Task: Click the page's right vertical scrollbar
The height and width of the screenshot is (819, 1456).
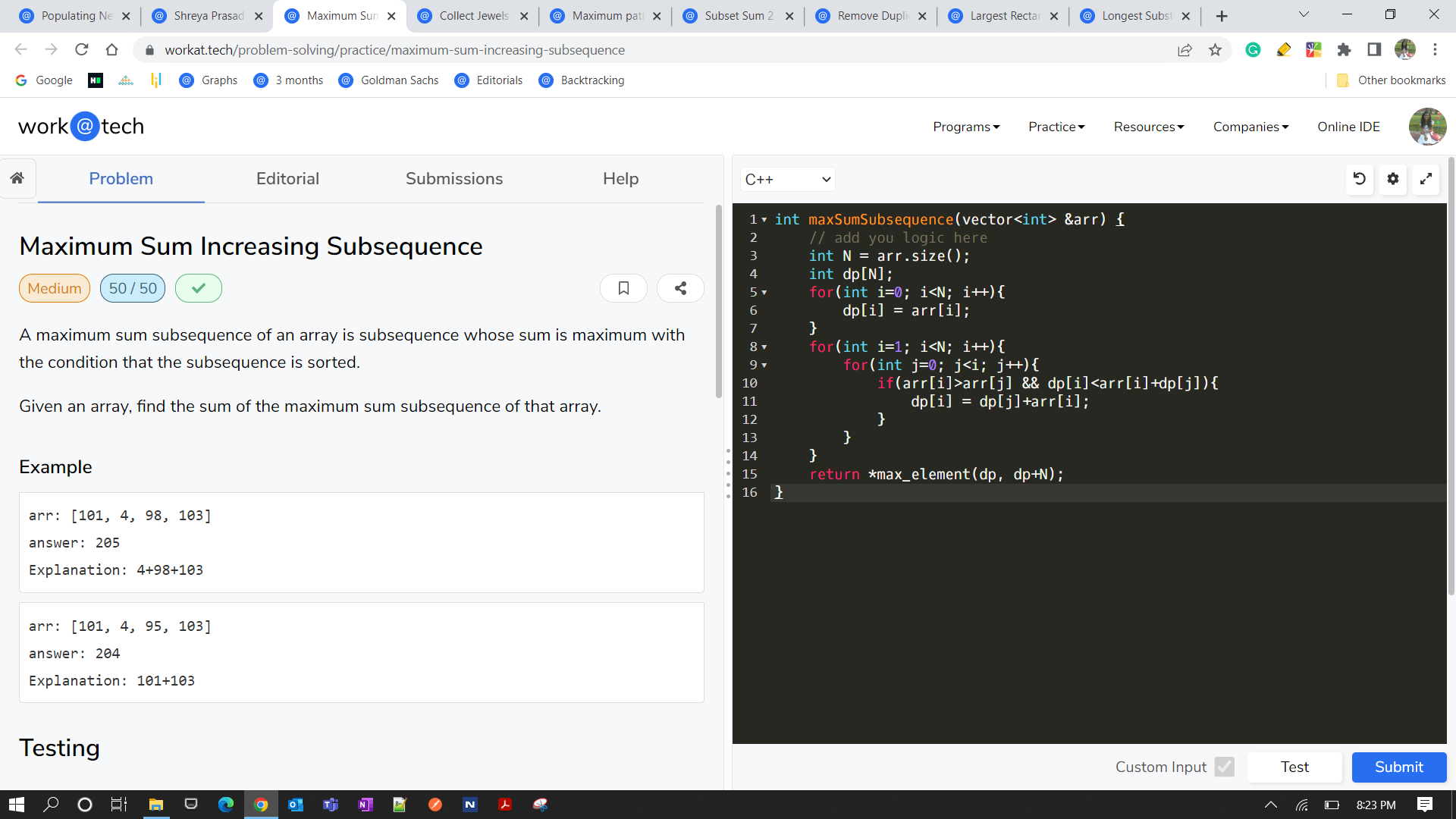Action: (x=1451, y=375)
